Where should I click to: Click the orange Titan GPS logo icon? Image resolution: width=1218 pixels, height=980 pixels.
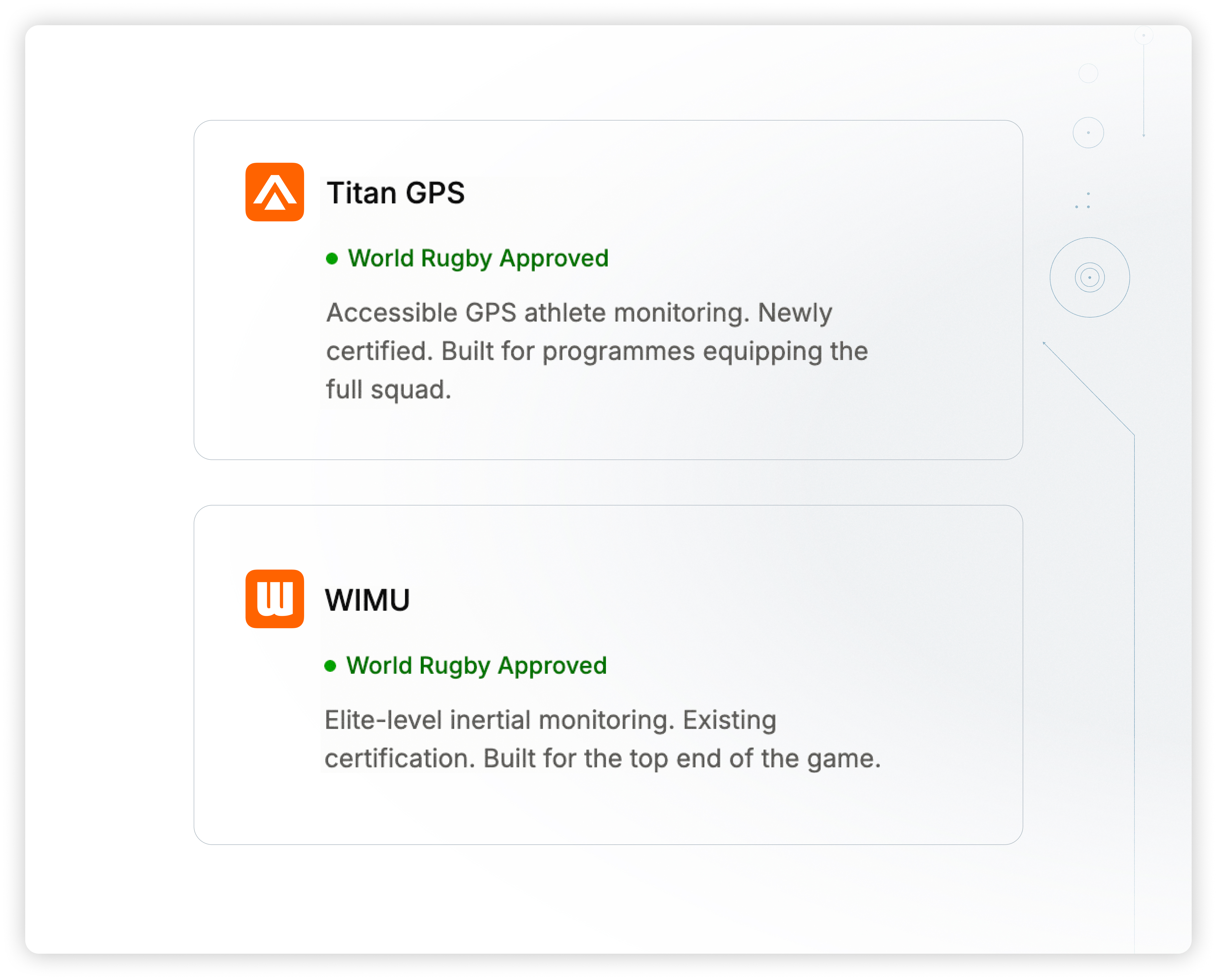275,192
